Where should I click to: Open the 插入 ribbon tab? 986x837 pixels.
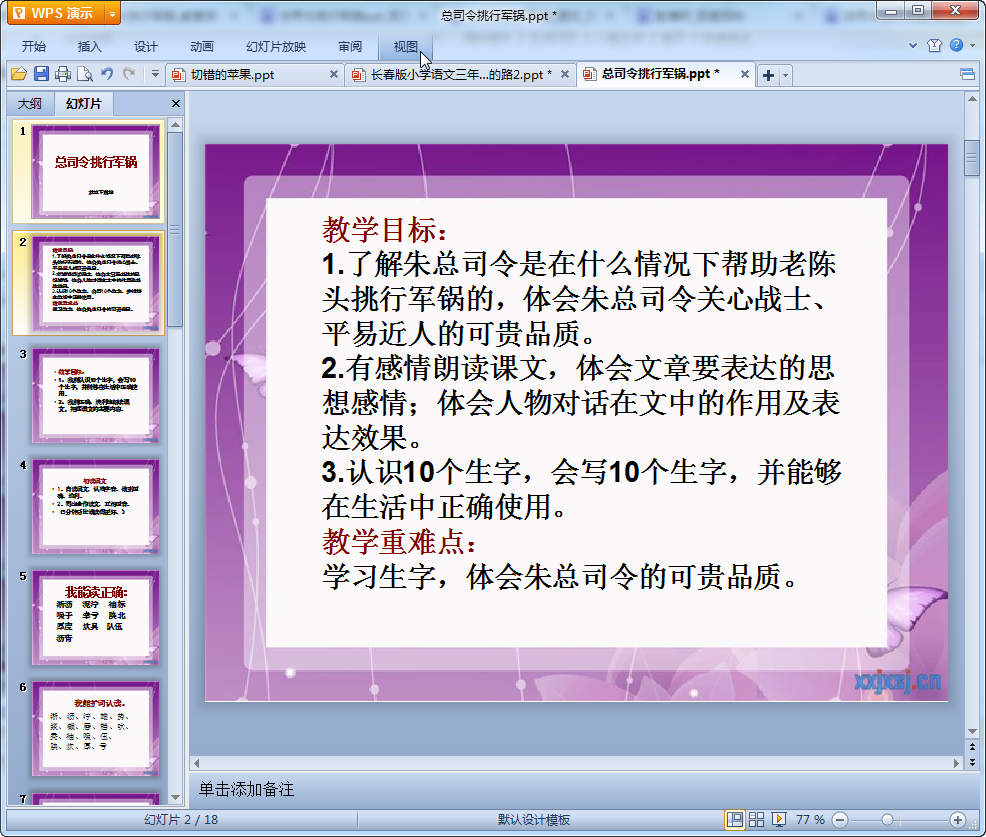89,47
